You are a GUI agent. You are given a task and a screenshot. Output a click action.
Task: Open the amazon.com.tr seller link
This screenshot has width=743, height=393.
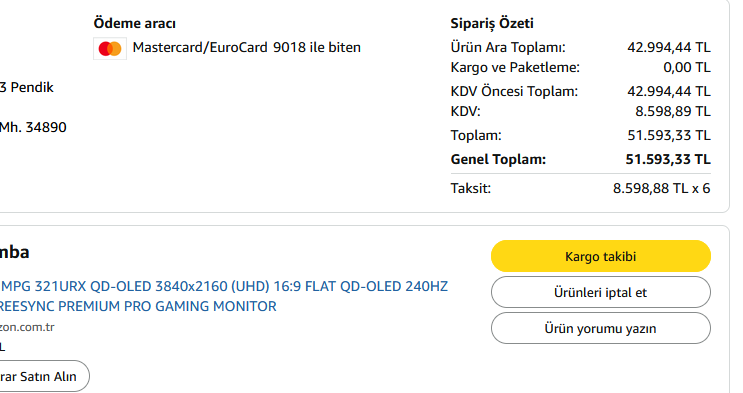coord(27,327)
